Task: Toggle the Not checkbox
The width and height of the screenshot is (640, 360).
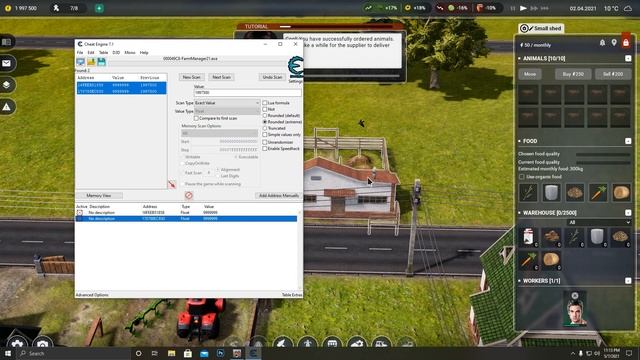Action: 264,109
